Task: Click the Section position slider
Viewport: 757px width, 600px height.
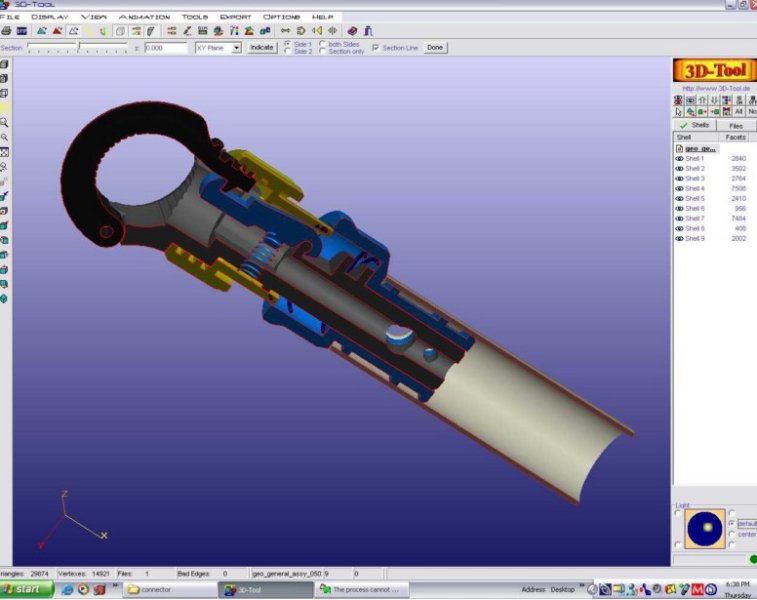Action: (x=80, y=47)
